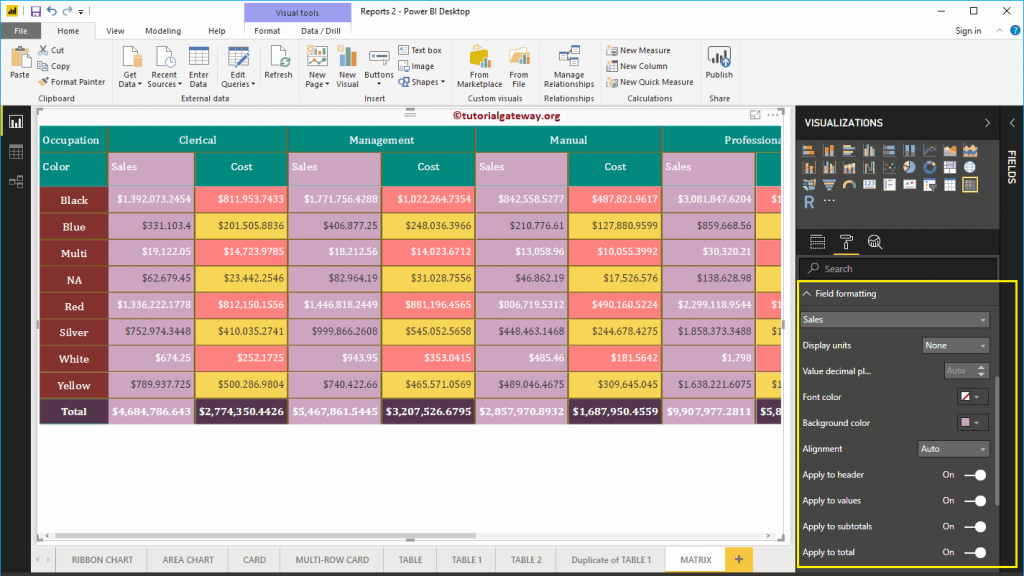Open Get Data in the ribbon
Viewport: 1024px width, 576px height.
pos(129,65)
